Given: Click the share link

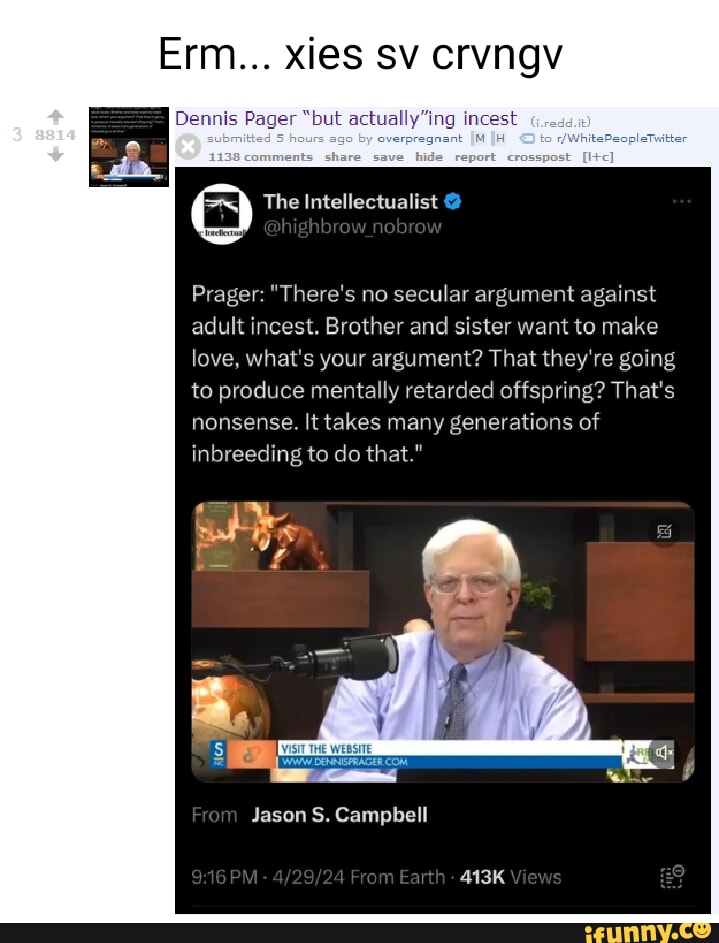Looking at the screenshot, I should tap(343, 157).
